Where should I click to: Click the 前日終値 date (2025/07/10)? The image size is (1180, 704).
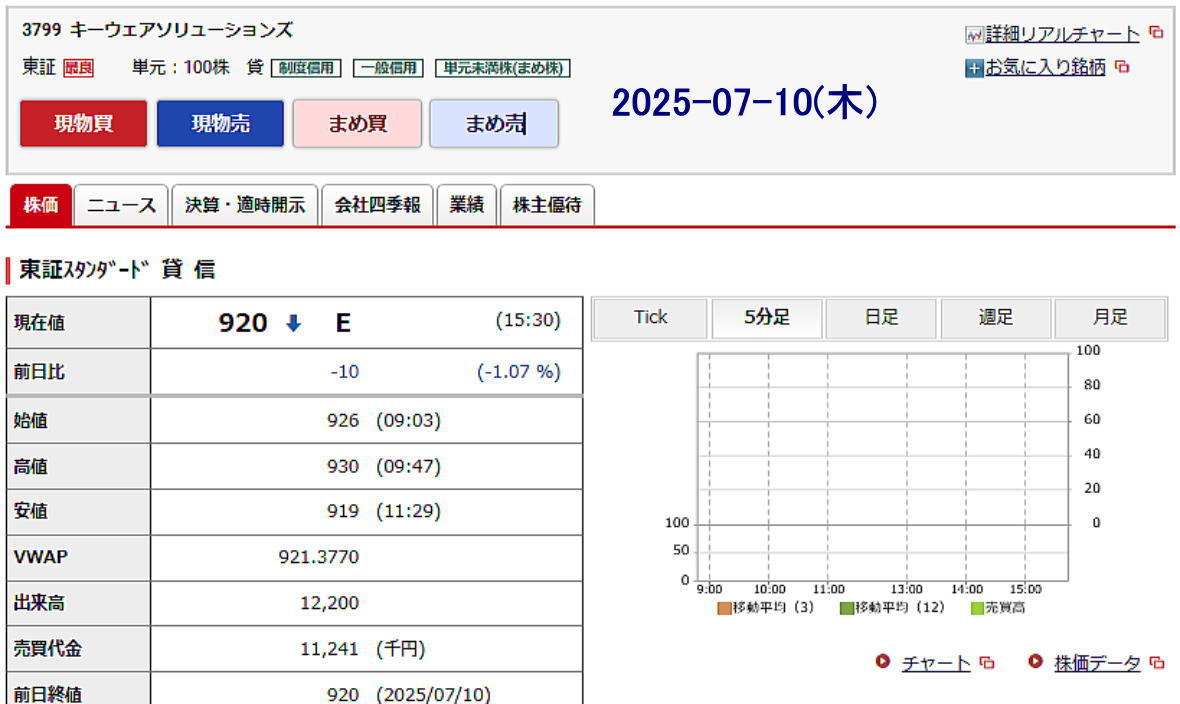click(x=433, y=694)
